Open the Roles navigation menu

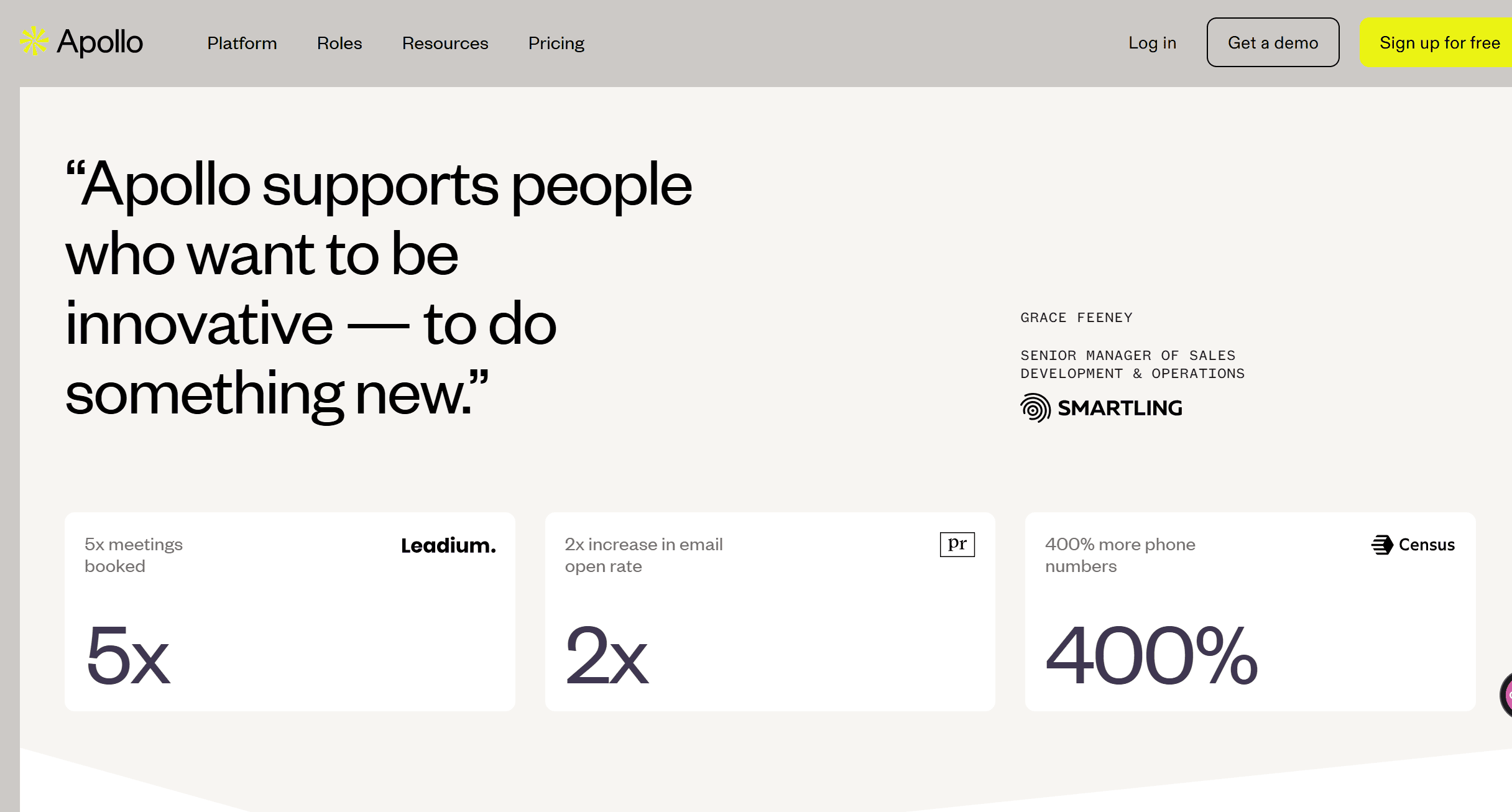[x=339, y=43]
